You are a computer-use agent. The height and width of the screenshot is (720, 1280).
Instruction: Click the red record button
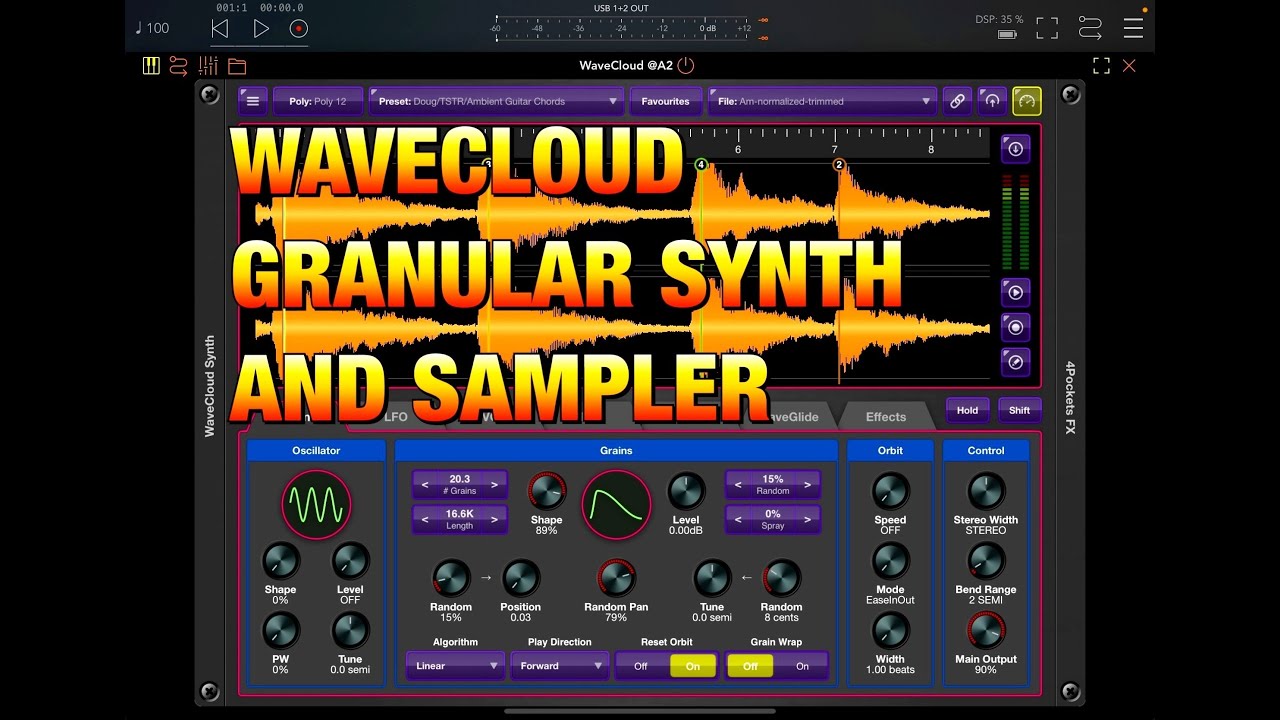coord(298,29)
